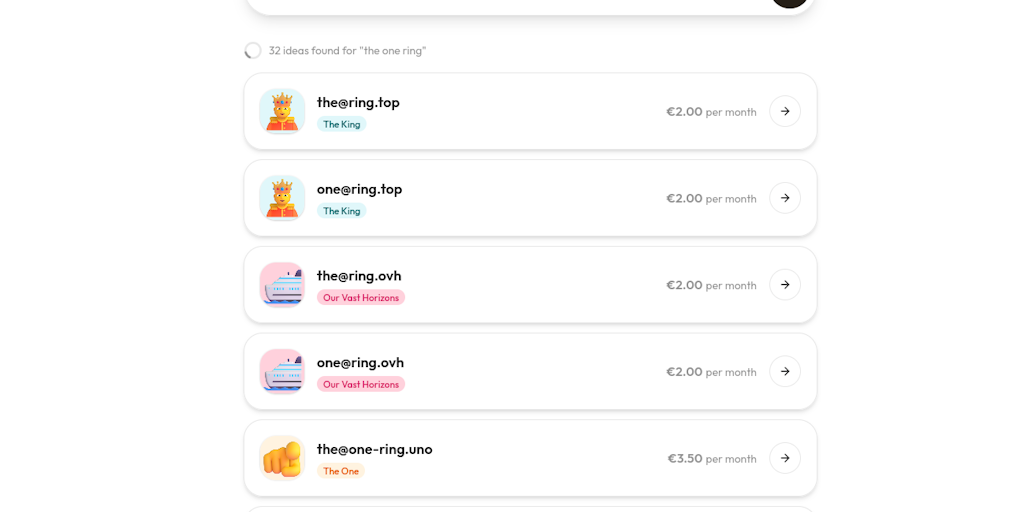Click the loading spinner beside the results count

[253, 50]
